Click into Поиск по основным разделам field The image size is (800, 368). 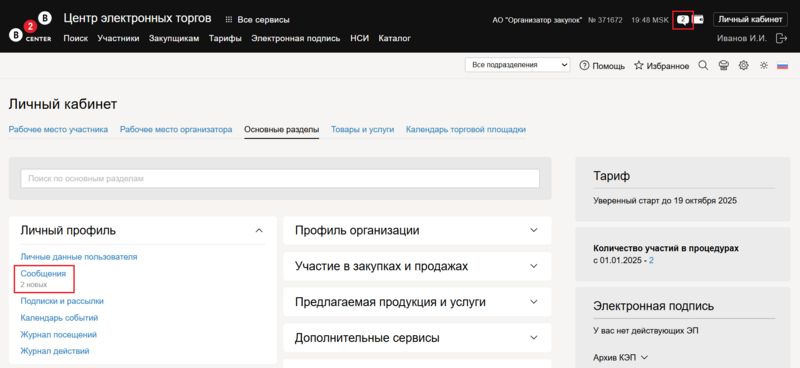click(280, 179)
